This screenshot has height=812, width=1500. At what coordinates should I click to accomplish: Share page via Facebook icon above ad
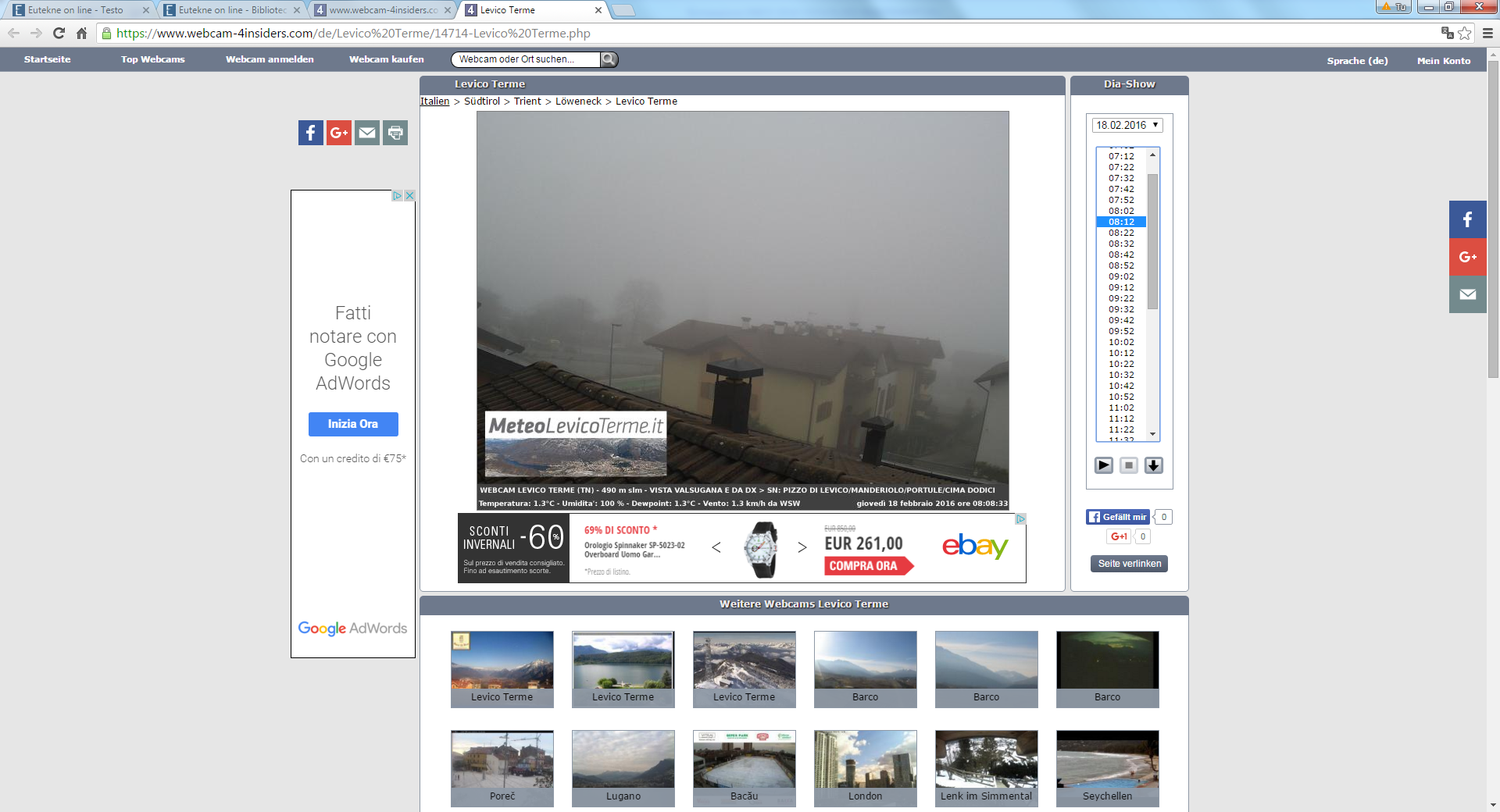point(310,133)
